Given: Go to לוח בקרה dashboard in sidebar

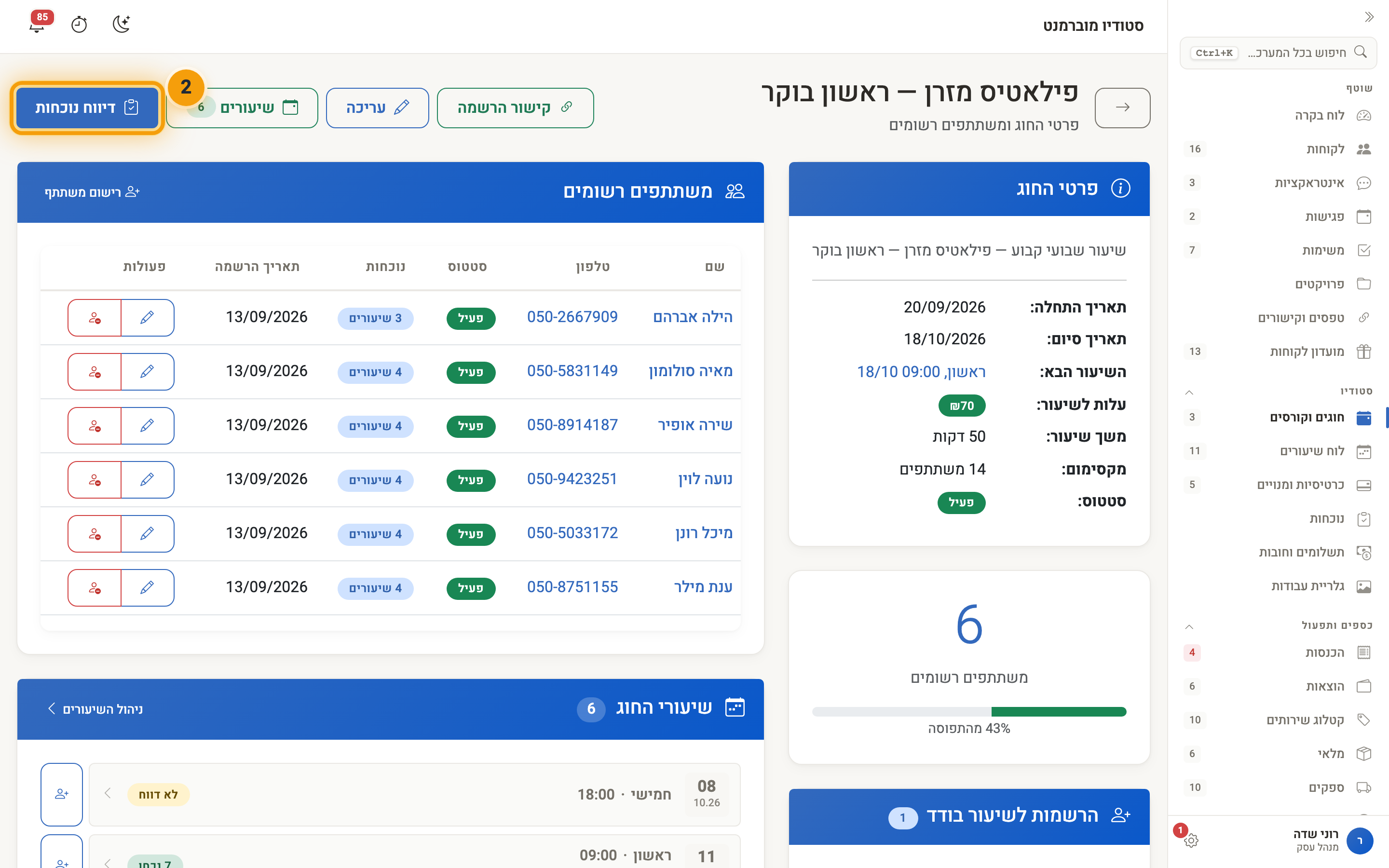Looking at the screenshot, I should pos(1278,115).
